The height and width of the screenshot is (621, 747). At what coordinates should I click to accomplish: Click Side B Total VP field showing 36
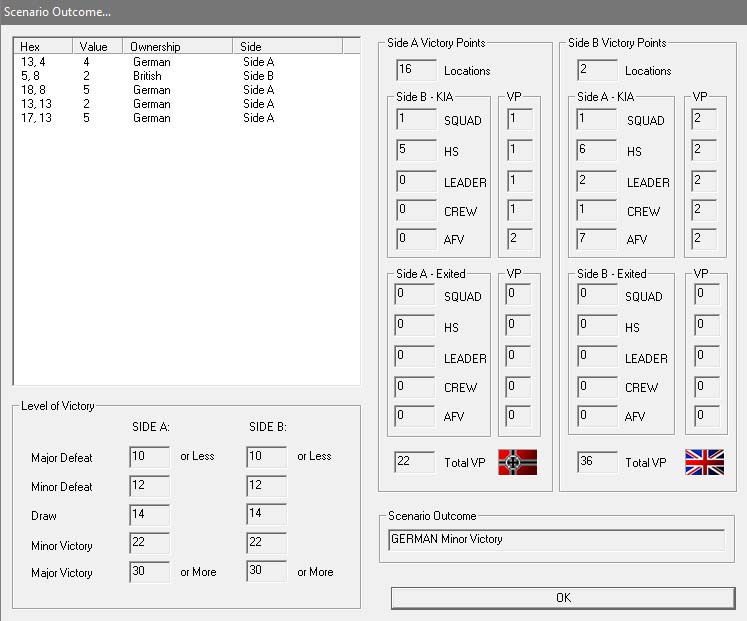[597, 462]
